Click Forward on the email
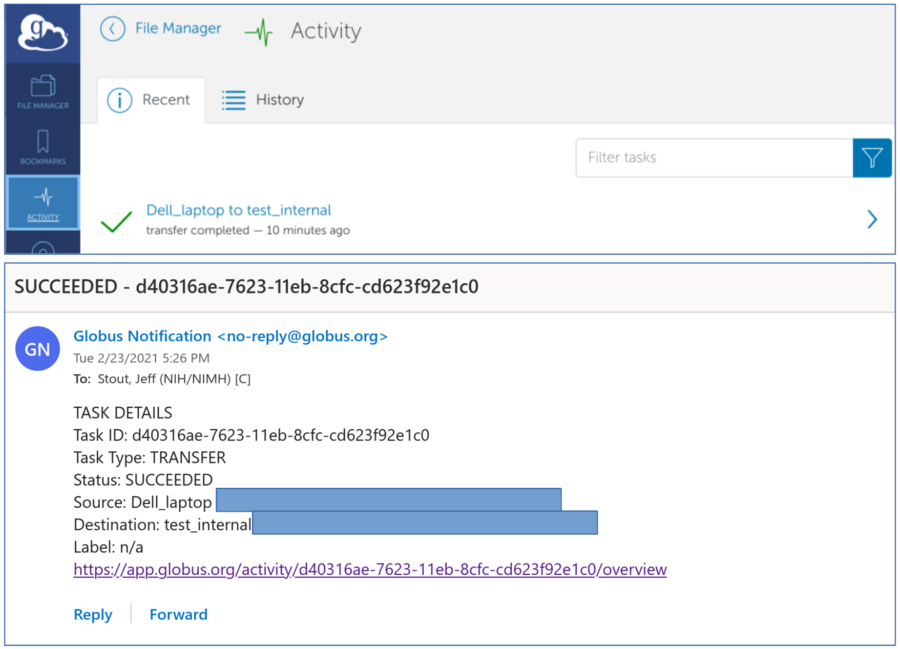Screen dimensions: 900x649 pyautogui.click(x=178, y=615)
